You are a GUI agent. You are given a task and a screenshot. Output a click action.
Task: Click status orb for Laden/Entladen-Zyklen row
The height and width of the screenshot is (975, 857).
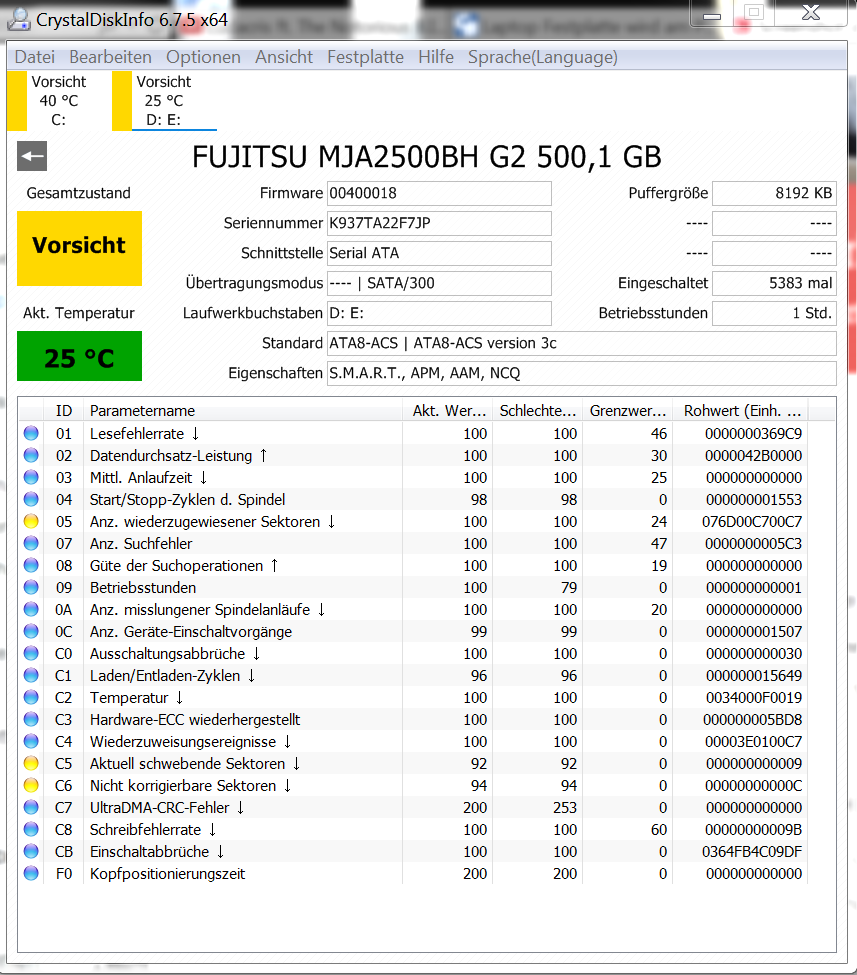31,675
